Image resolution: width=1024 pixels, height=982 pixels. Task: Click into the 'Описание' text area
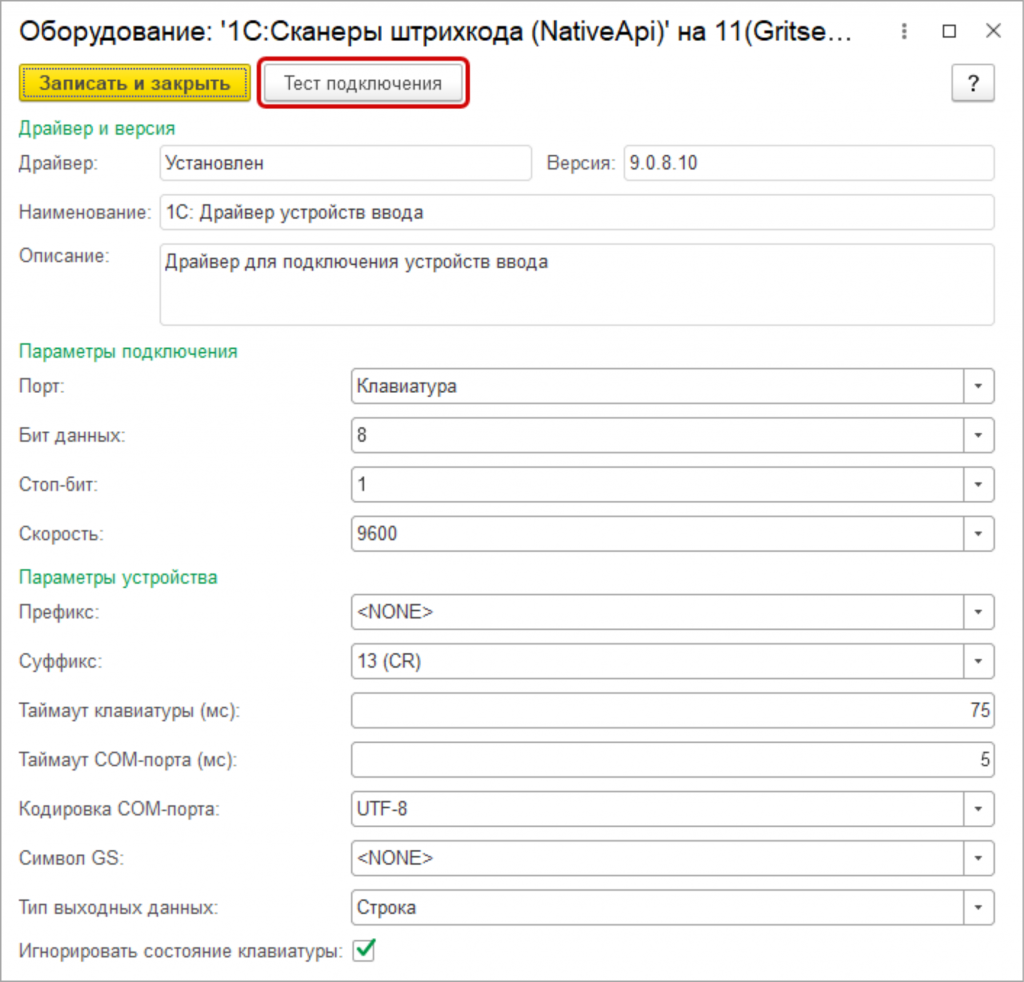[x=576, y=284]
